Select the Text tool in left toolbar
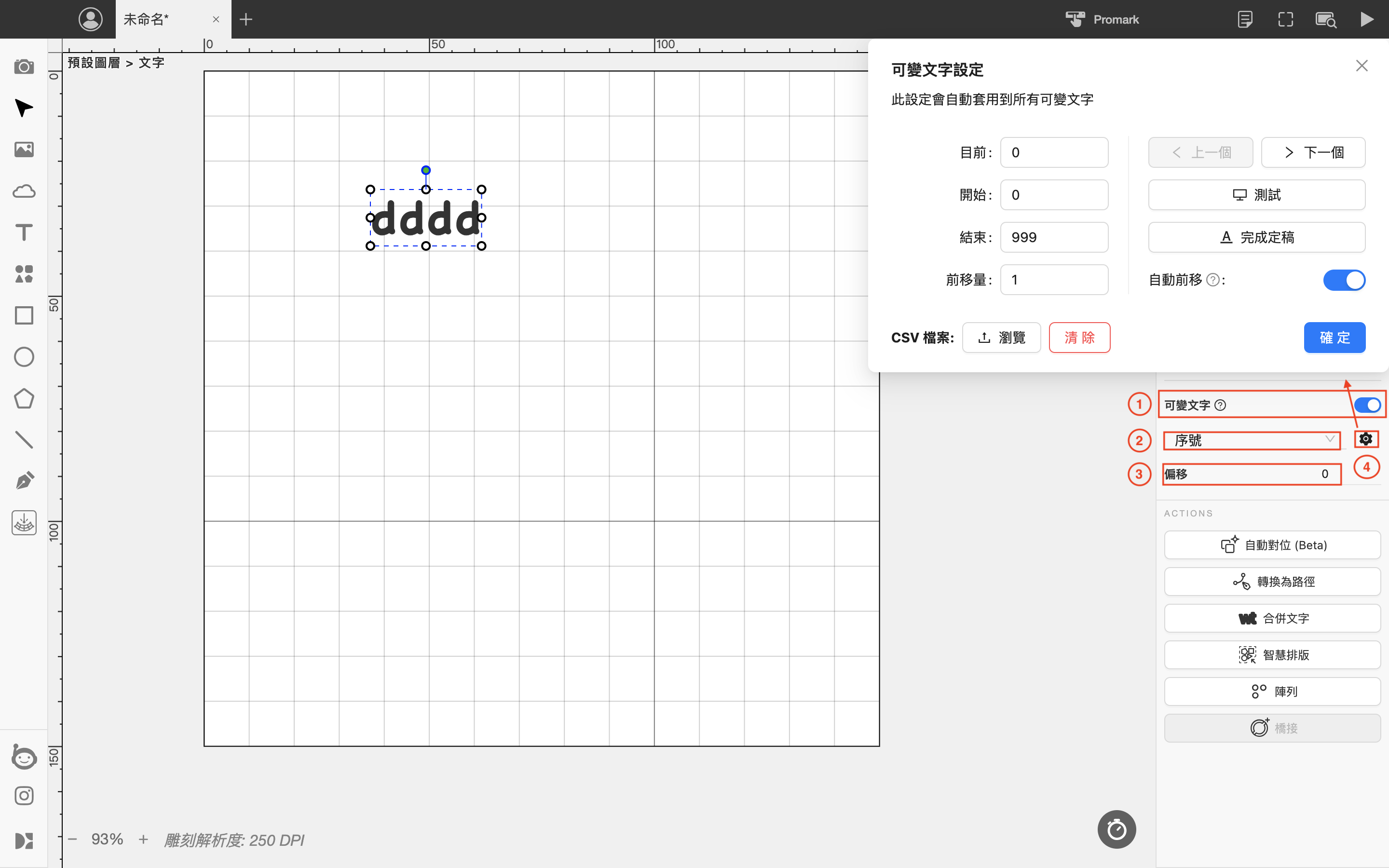Screen dimensions: 1389x868 pos(24,232)
